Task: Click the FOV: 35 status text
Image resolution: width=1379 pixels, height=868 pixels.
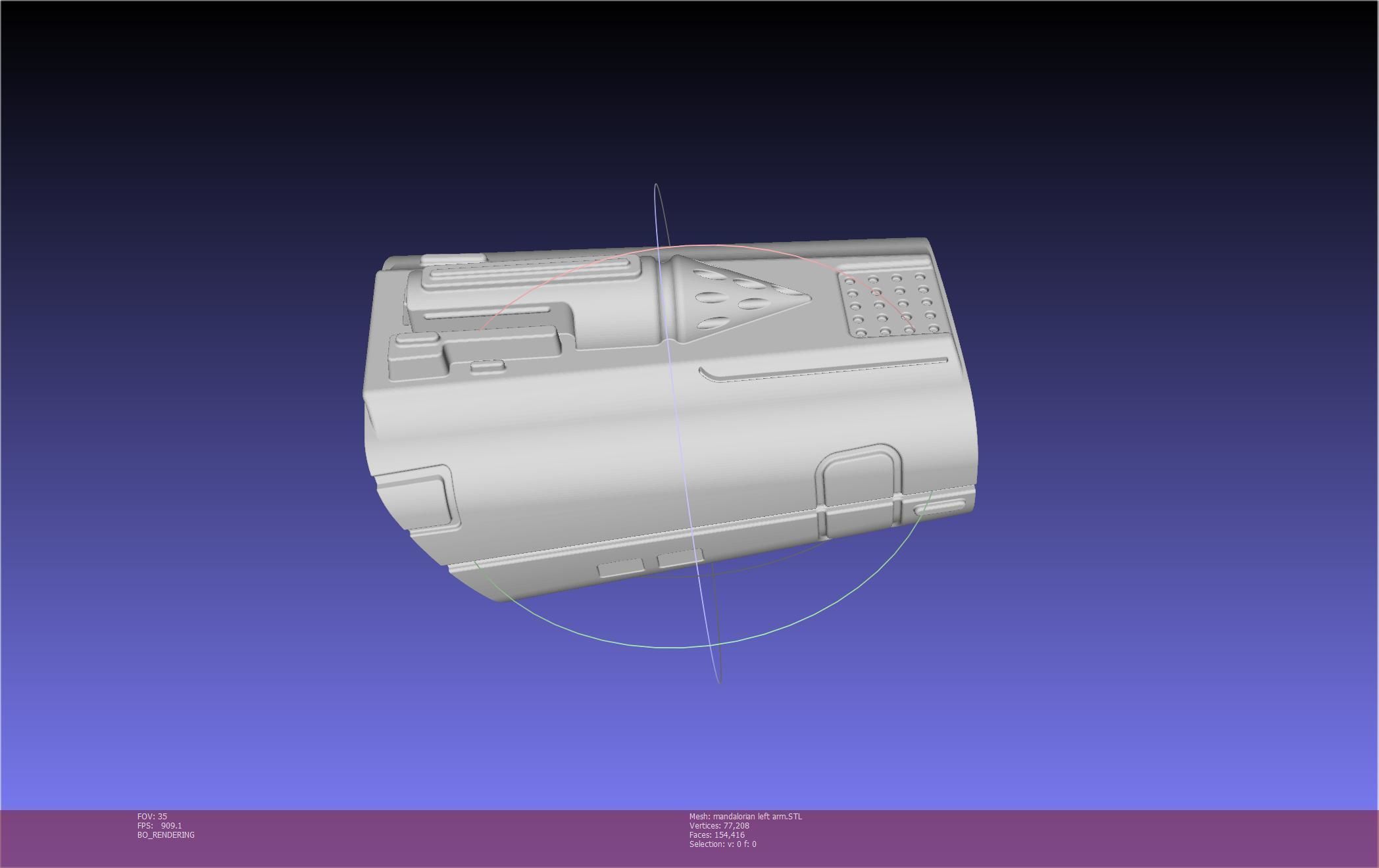Action: point(152,816)
